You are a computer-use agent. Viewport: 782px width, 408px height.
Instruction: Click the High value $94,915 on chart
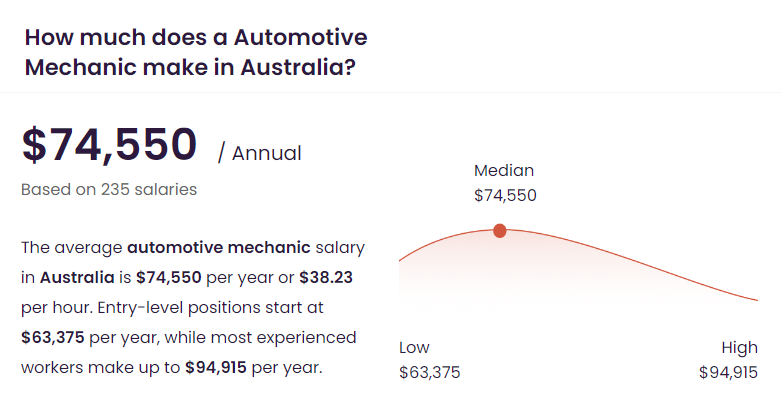point(728,373)
